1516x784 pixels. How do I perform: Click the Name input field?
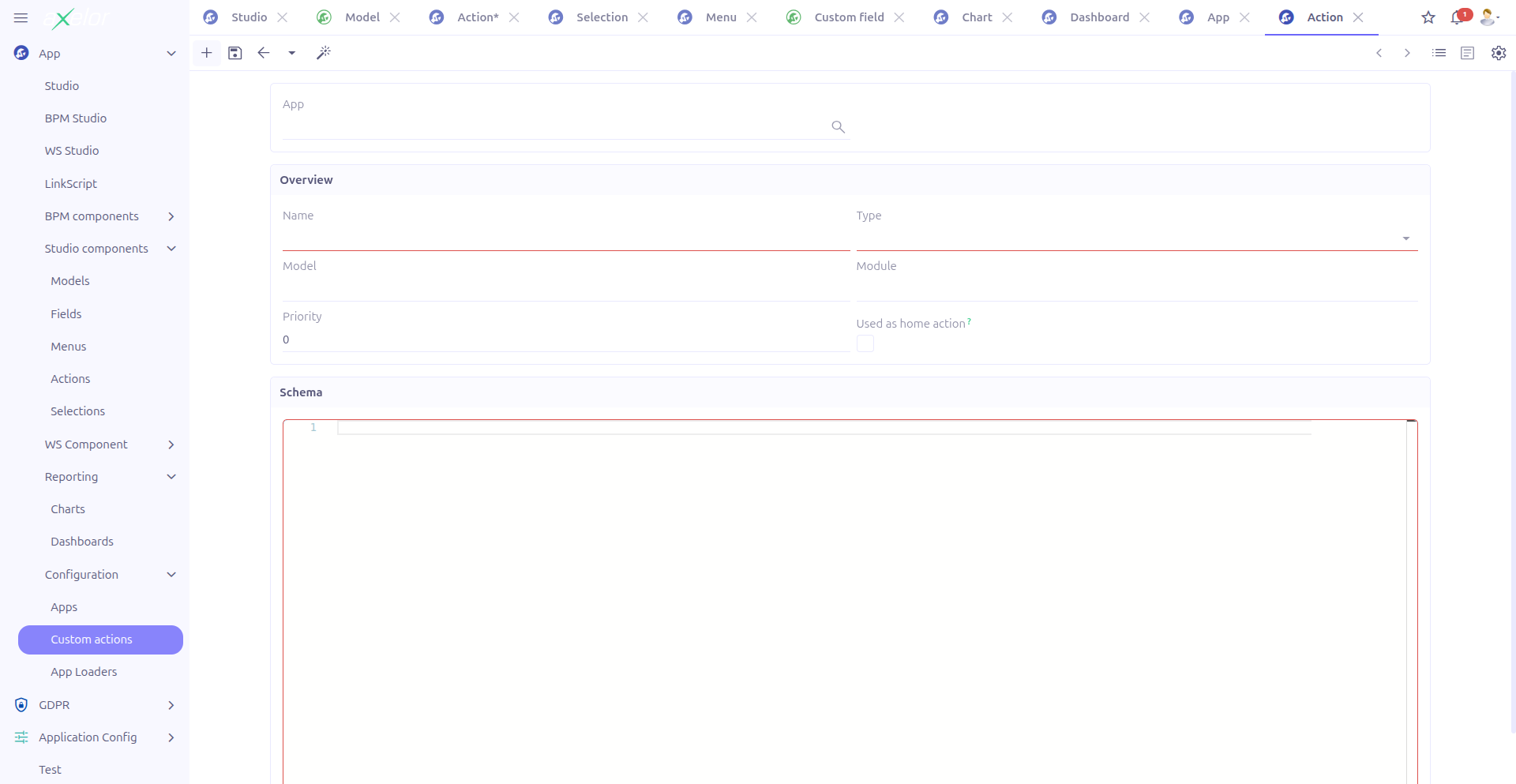(x=565, y=238)
